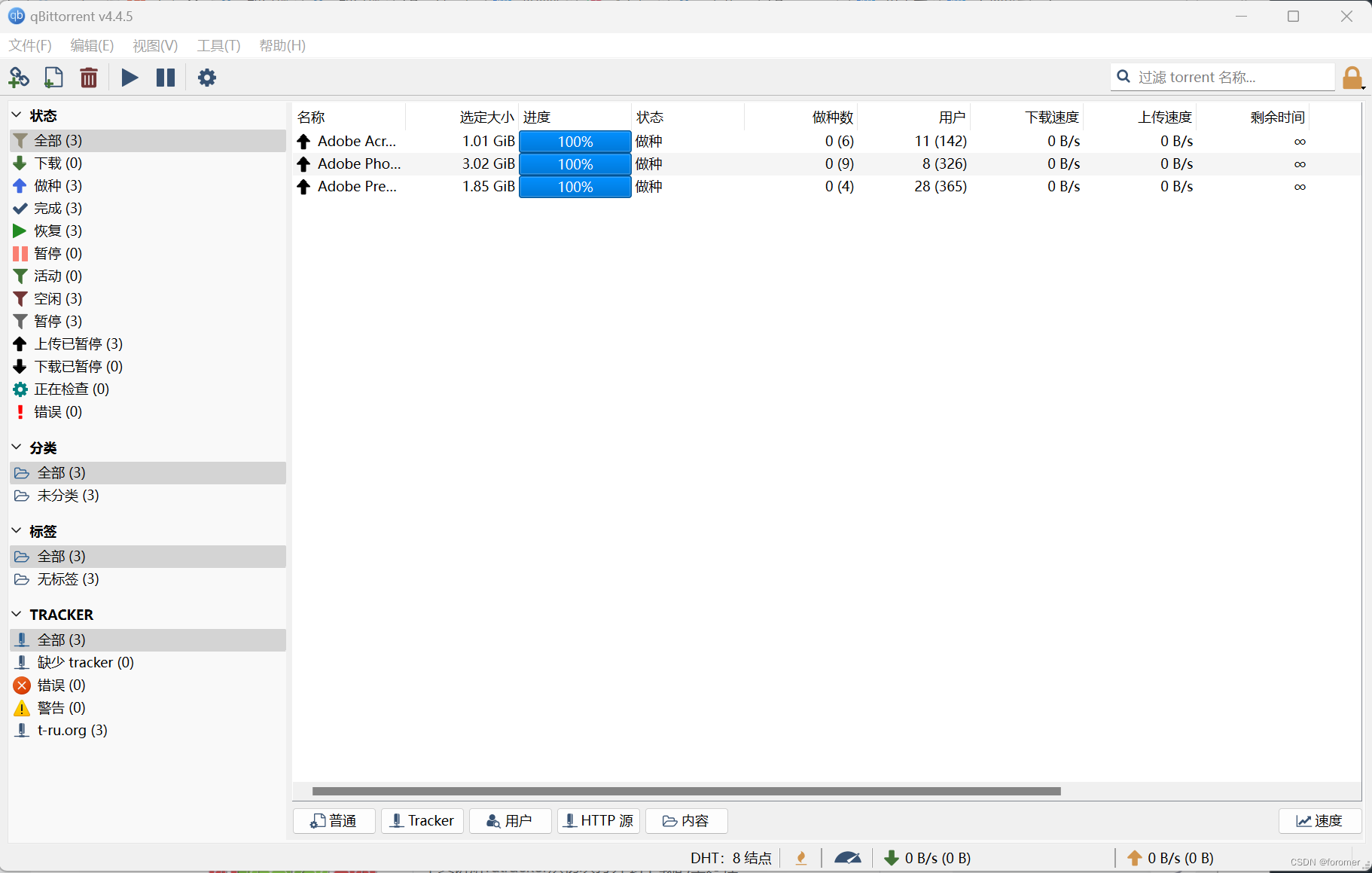Click the horizontal scrollbar of torrent list
Image resolution: width=1372 pixels, height=873 pixels.
point(686,791)
